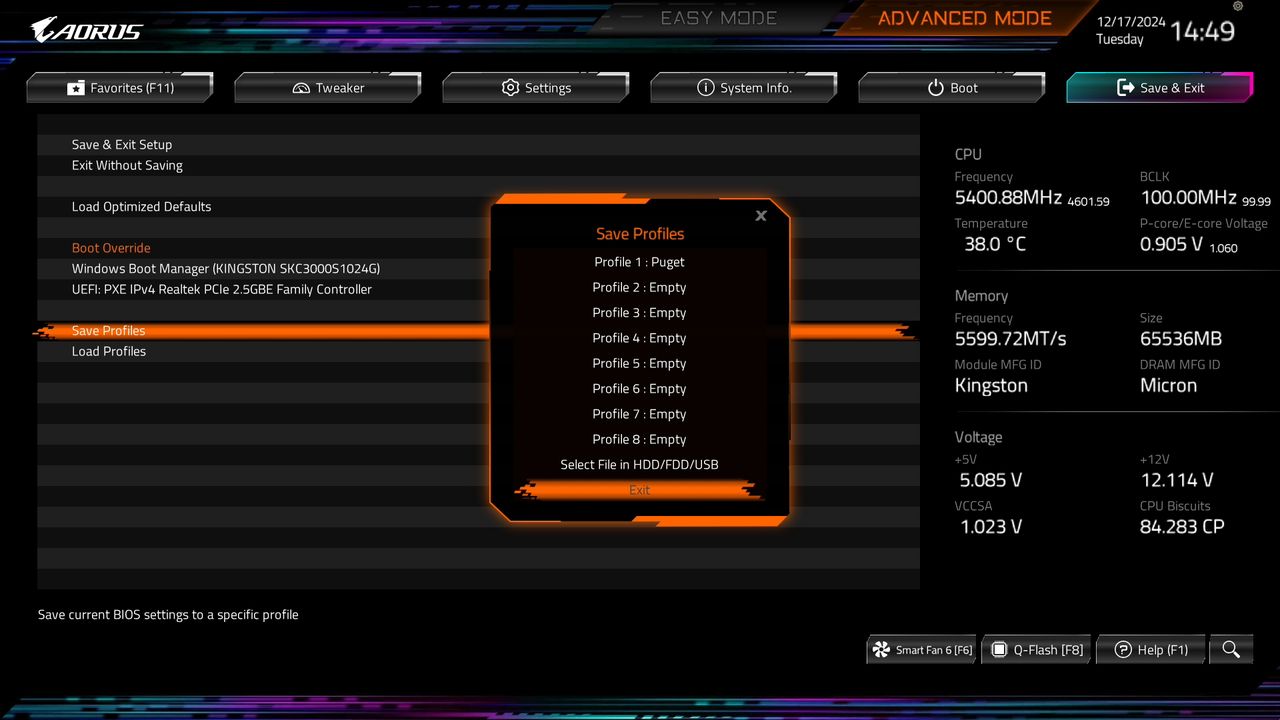Image resolution: width=1280 pixels, height=720 pixels.
Task: Choose Profile 2 : Empty slot
Action: tap(640, 287)
